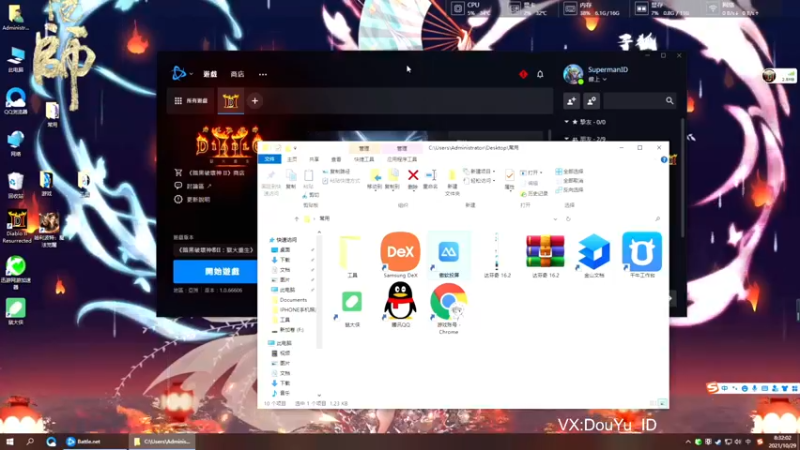Open the 商店 (Shop) tab in Battle.net
Screen dimensions: 800x450
pyautogui.click(x=237, y=74)
